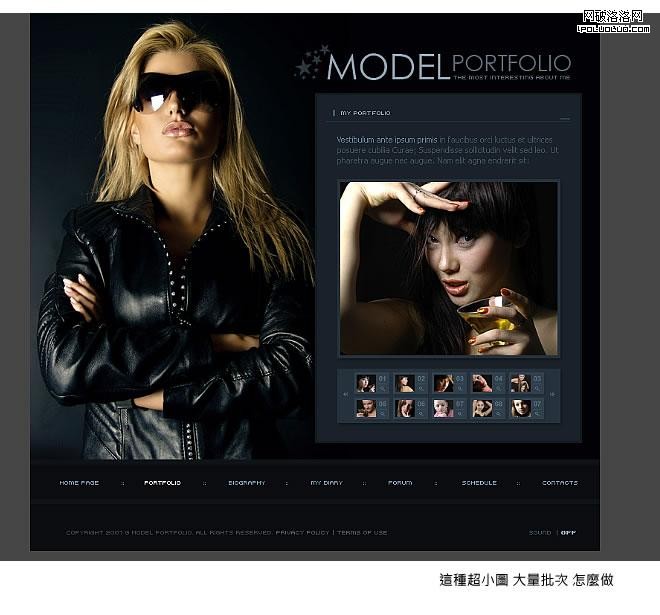Choose thumbnail 03 in the top gallery row
The image size is (660, 615).
443,383
